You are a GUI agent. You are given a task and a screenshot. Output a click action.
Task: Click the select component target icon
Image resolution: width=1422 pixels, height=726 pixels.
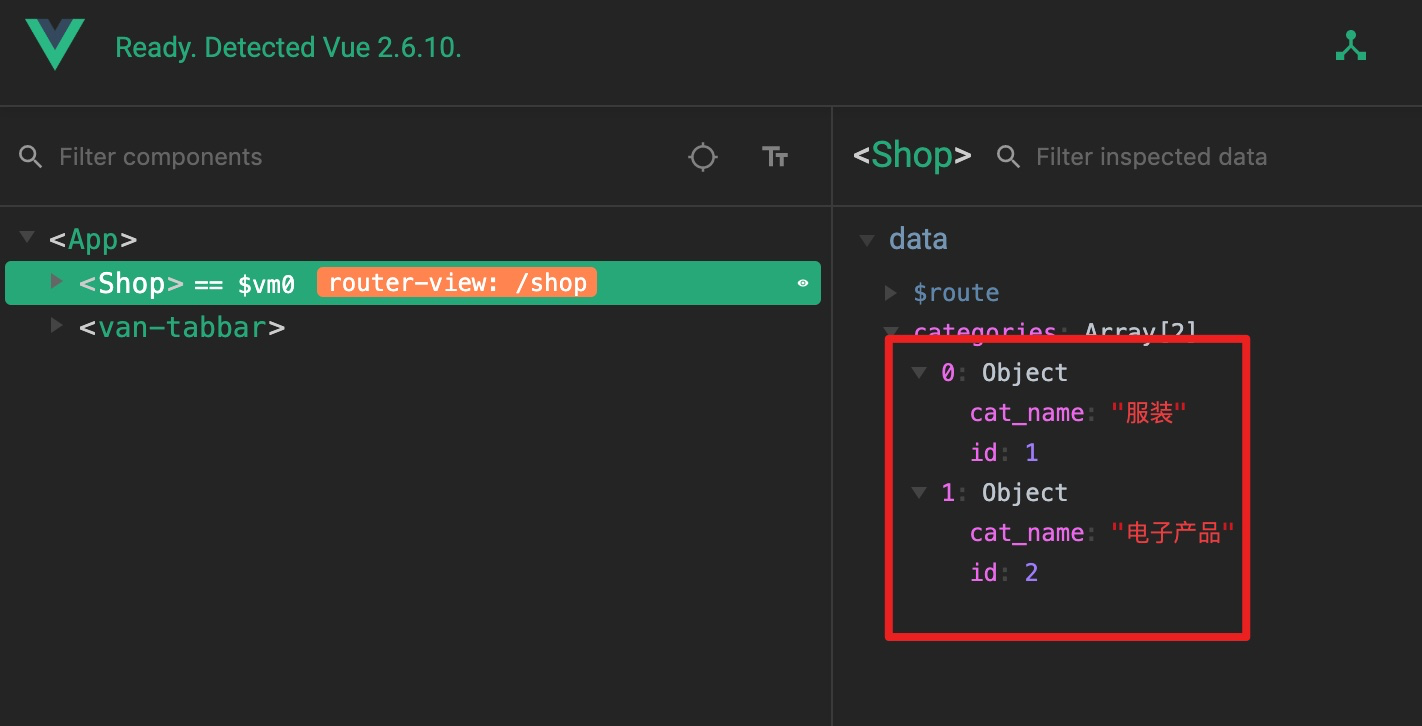pyautogui.click(x=703, y=157)
